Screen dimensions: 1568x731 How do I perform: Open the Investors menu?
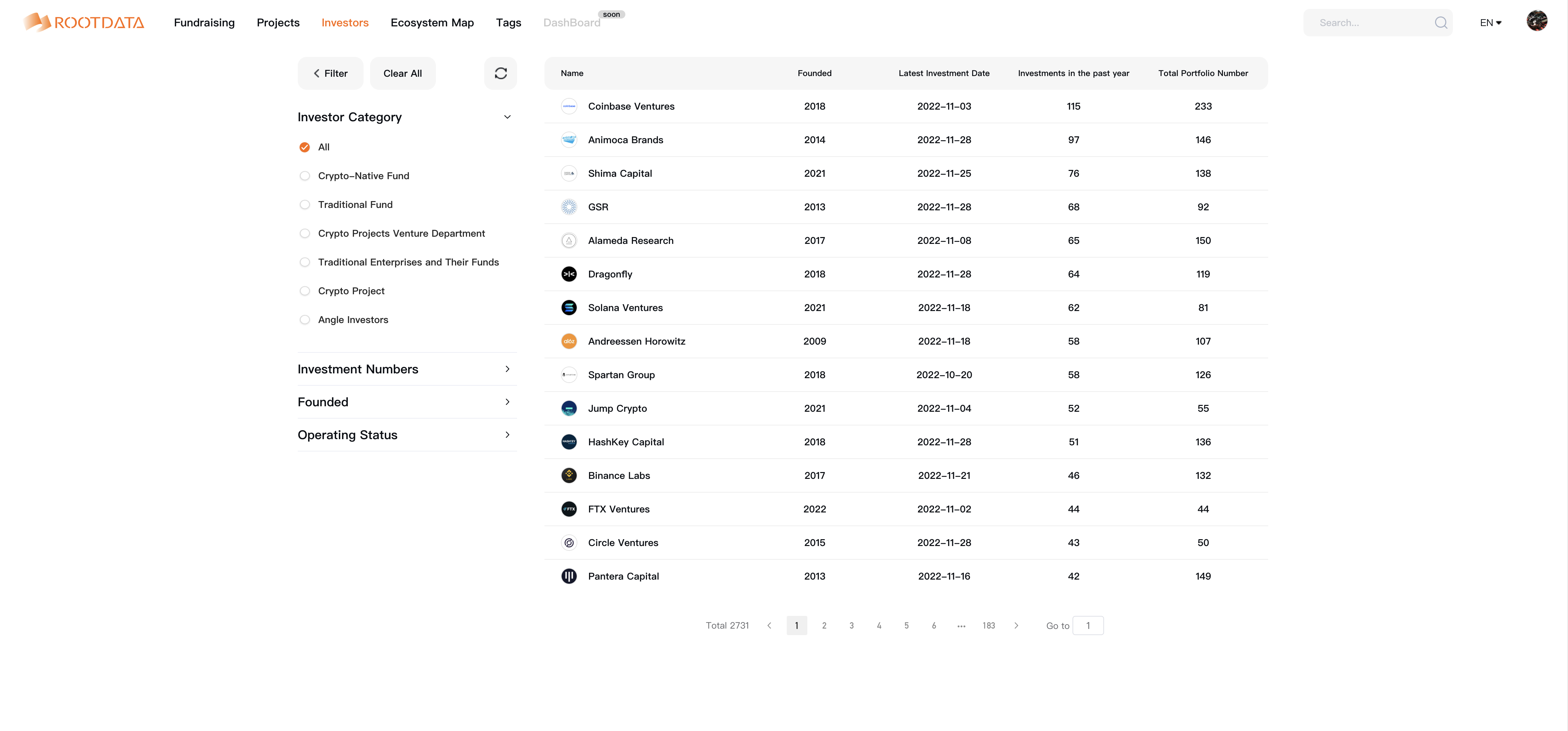(x=344, y=23)
